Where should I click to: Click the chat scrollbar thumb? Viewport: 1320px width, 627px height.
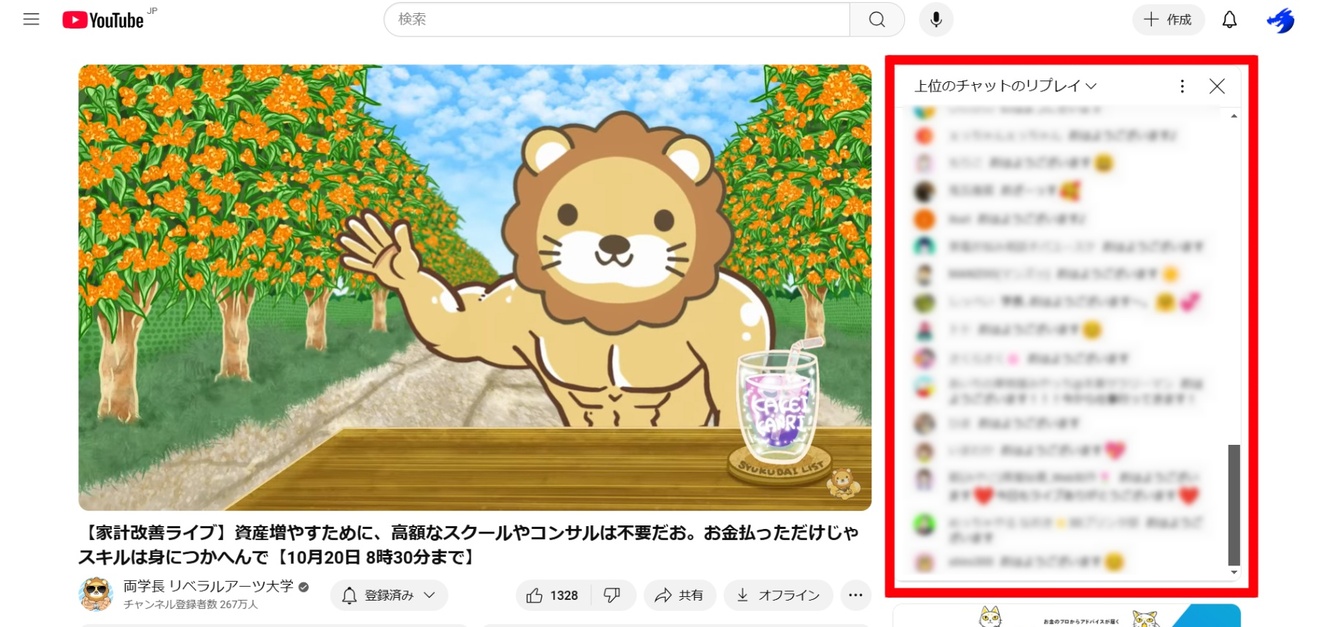pyautogui.click(x=1234, y=505)
